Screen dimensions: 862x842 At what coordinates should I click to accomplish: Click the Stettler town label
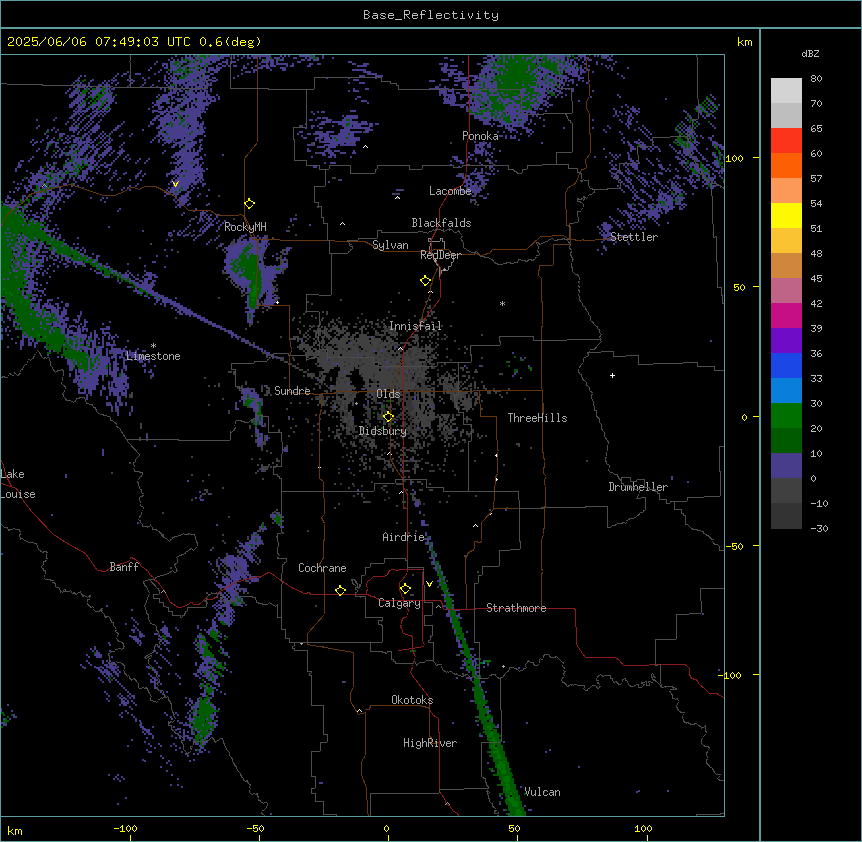click(634, 237)
